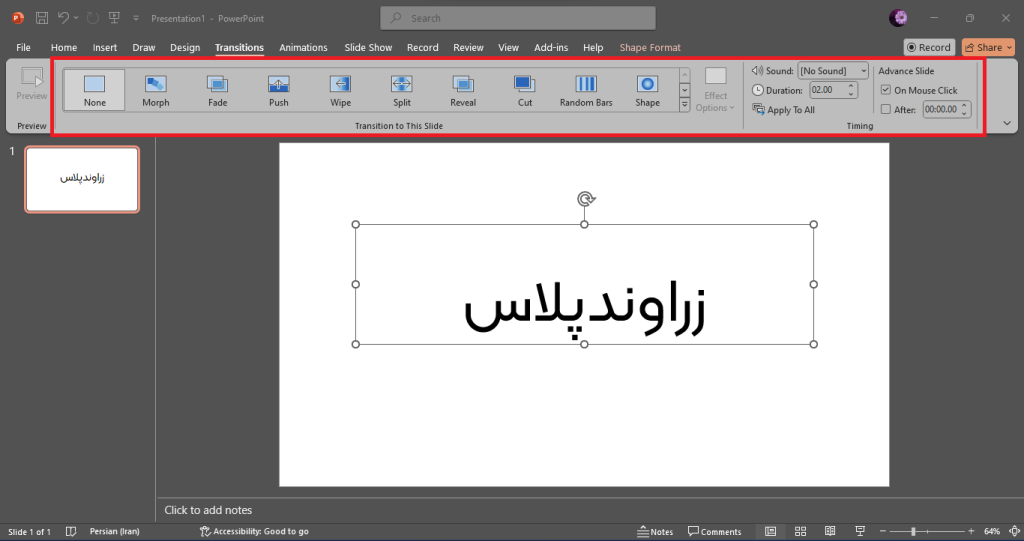The image size is (1024, 541).
Task: Switch to Reading View icon
Action: tap(830, 531)
